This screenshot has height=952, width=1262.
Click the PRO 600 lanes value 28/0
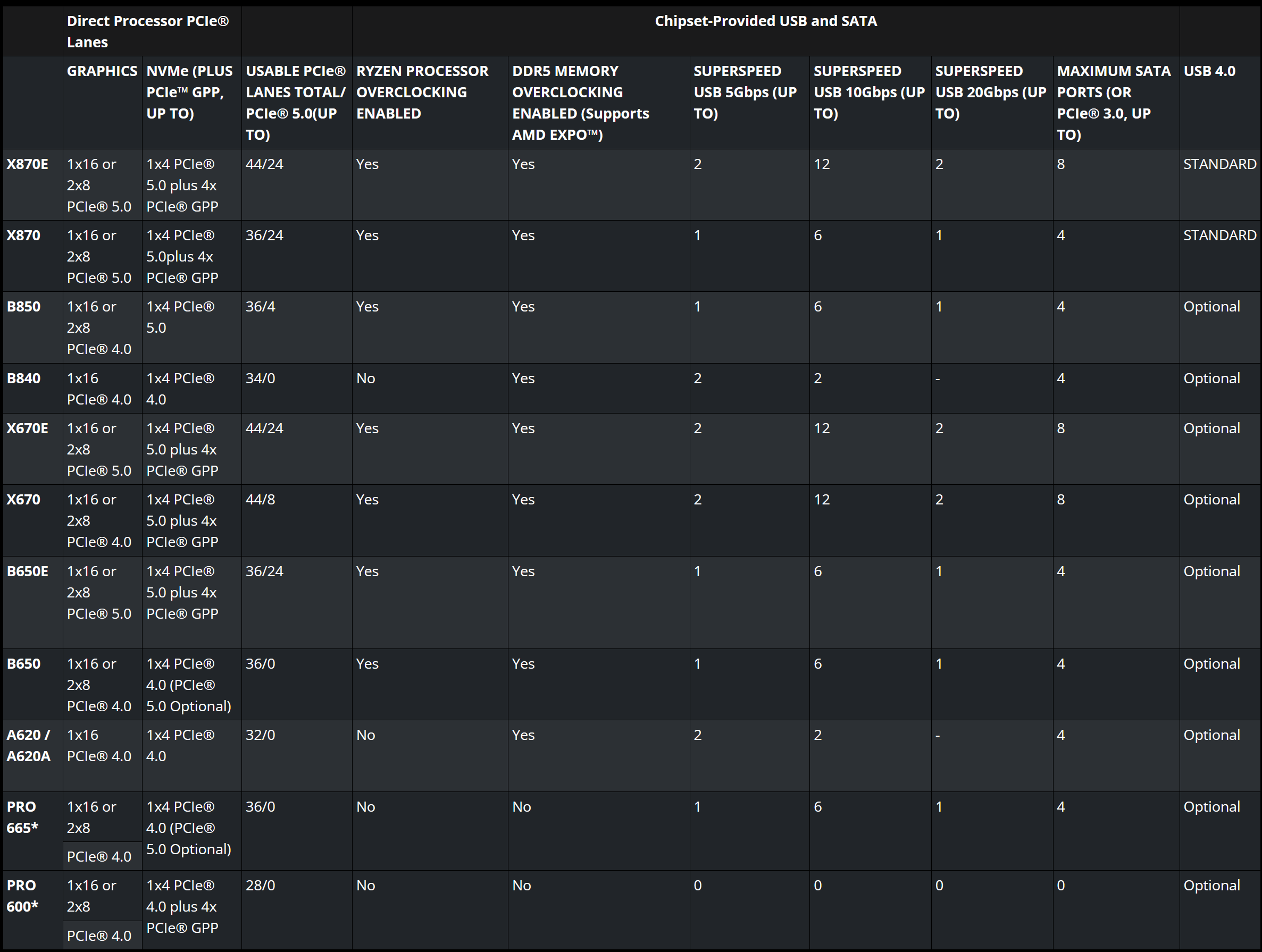[260, 886]
